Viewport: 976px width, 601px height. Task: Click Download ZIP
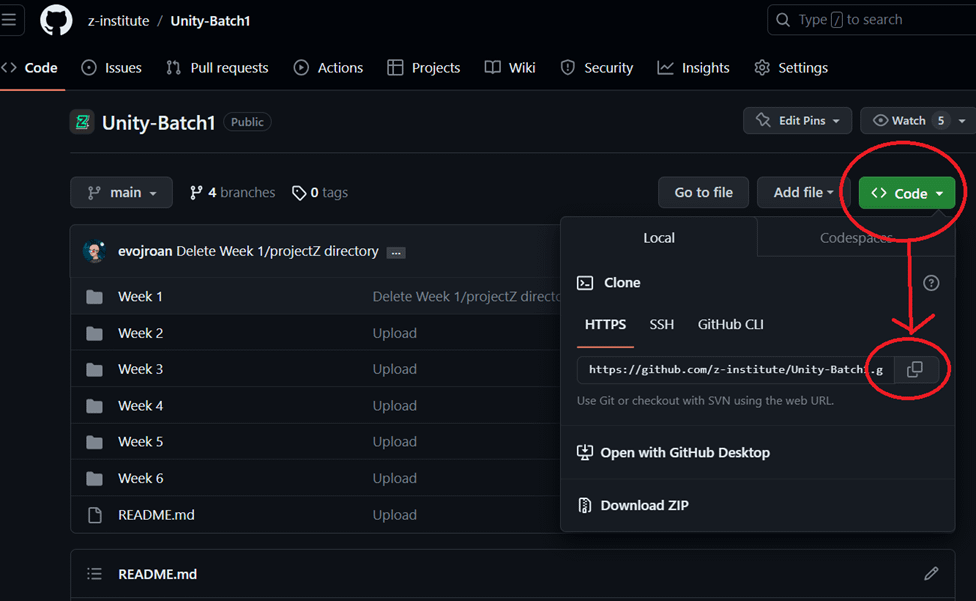coord(644,505)
